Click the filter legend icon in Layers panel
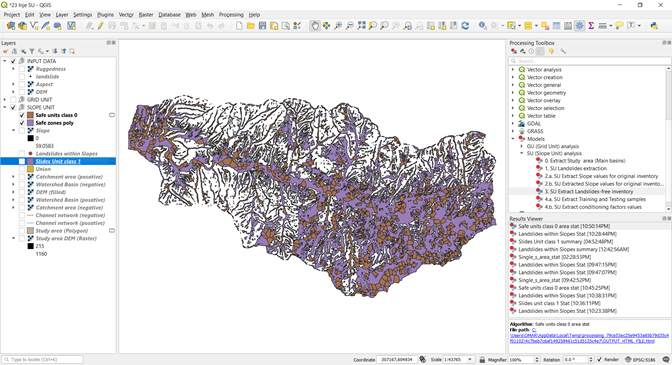The height and width of the screenshot is (365, 672). [x=32, y=51]
